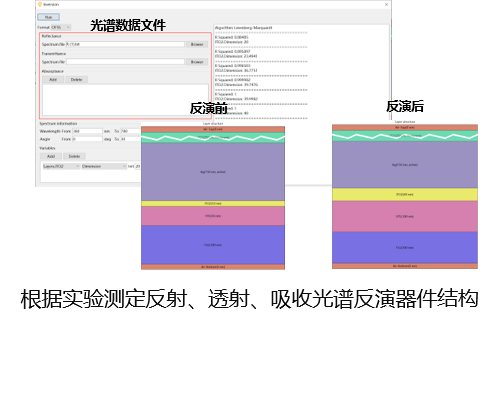The width and height of the screenshot is (499, 394).
Task: Close the Inversion window
Action: [x=386, y=4]
